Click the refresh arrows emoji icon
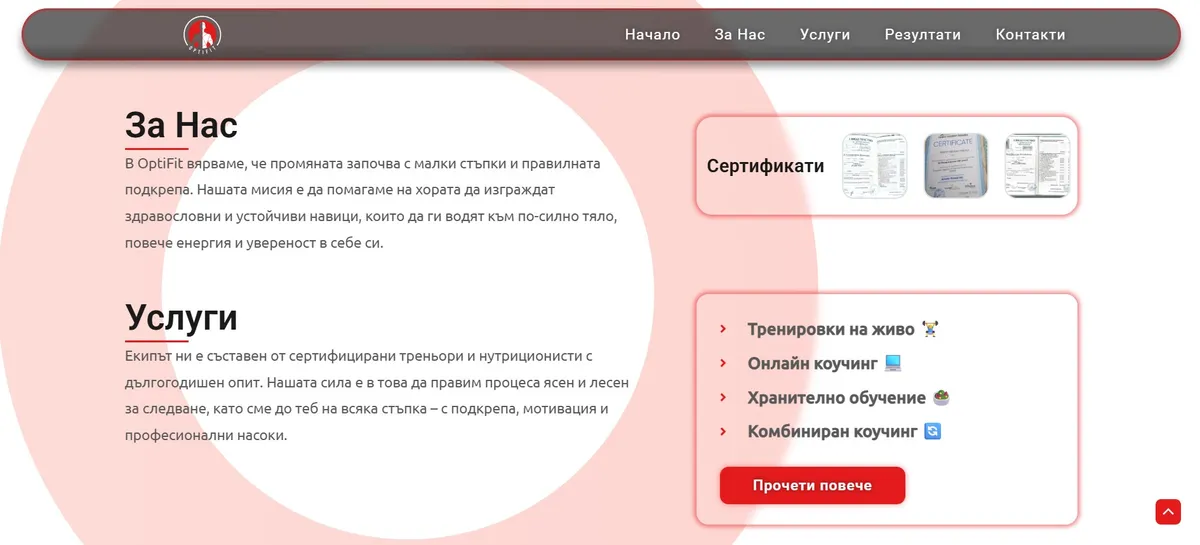 (933, 432)
